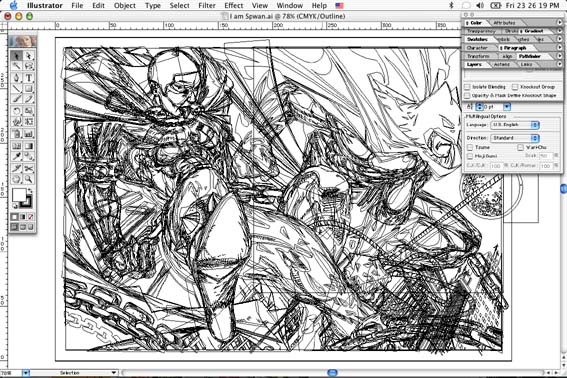Switch to the Attributes tab
Screen dimensions: 567x378
coord(504,22)
